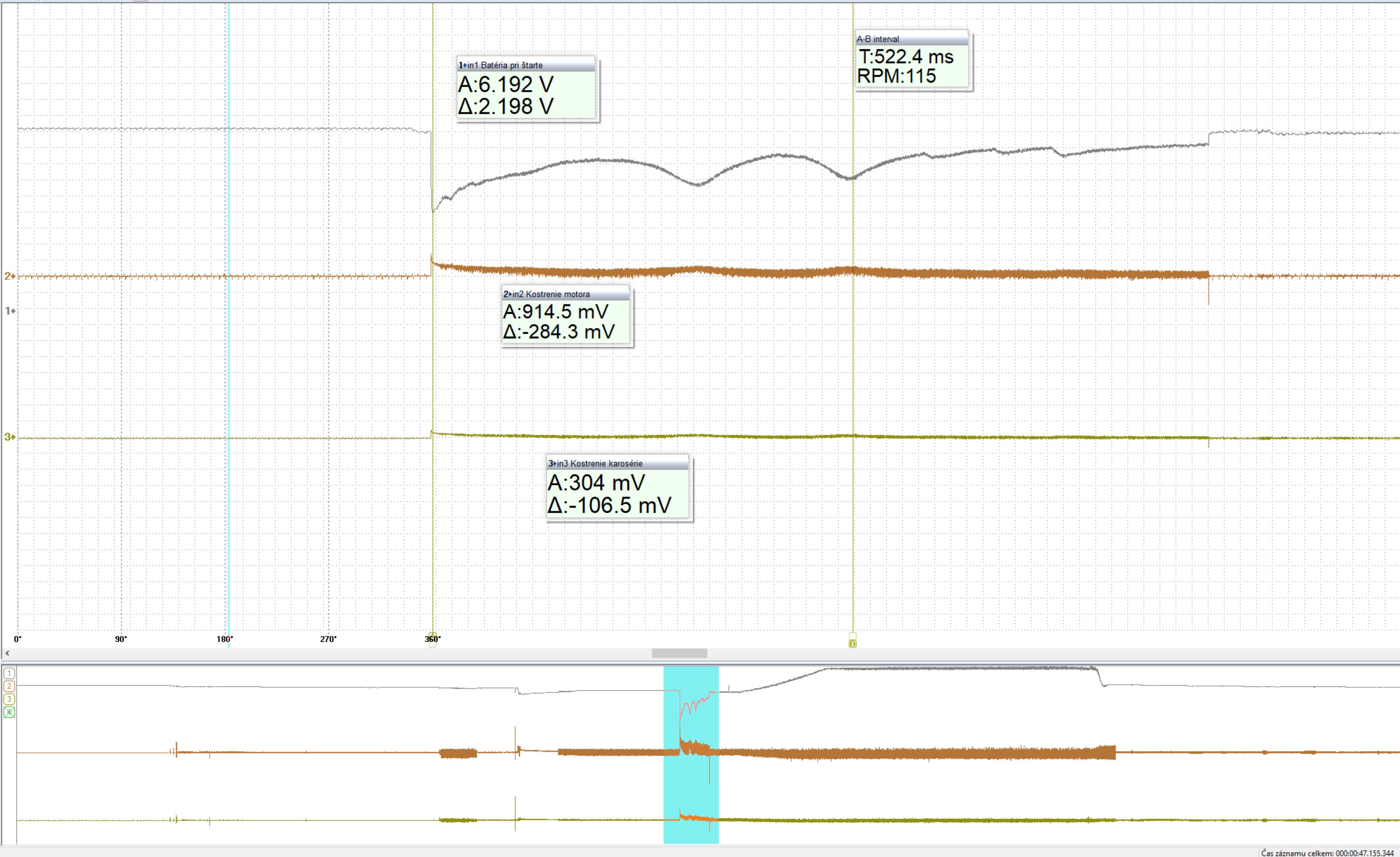Select the Kostrenie karosérie measurement box
The image size is (1400, 857).
click(x=617, y=463)
